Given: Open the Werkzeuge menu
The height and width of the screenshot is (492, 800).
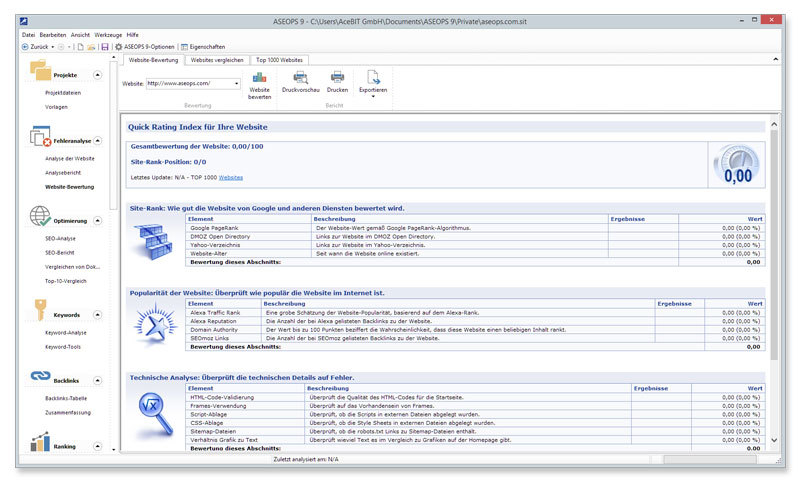Looking at the screenshot, I should coord(108,35).
